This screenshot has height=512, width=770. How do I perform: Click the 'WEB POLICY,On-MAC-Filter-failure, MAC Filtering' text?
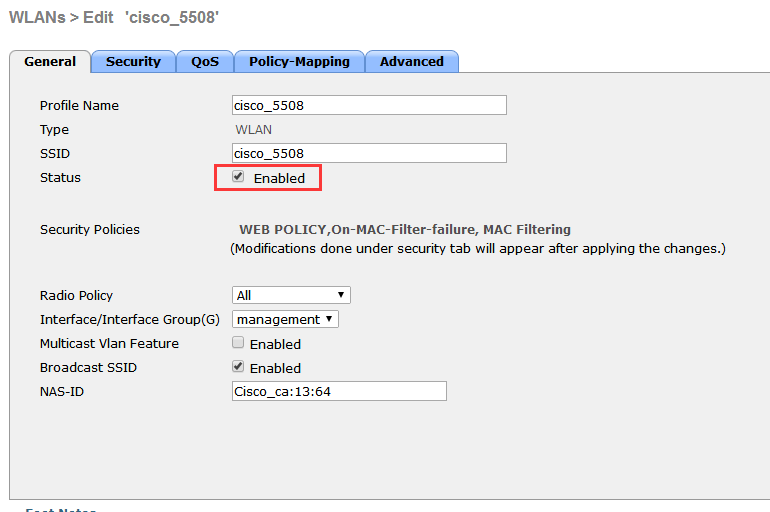[405, 229]
